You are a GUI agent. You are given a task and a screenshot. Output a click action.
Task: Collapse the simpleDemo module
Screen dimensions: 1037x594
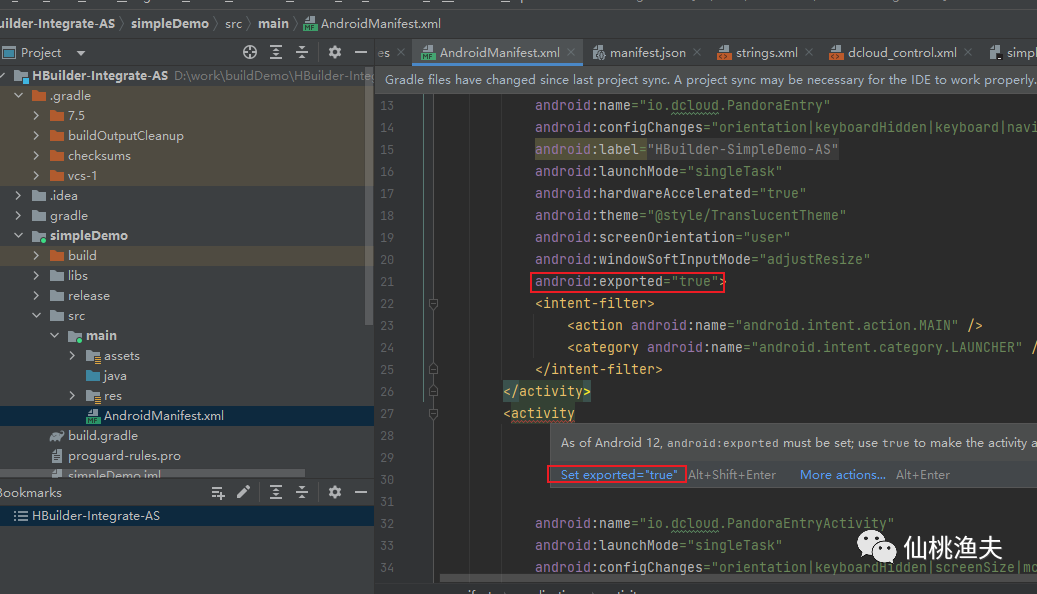(x=19, y=235)
